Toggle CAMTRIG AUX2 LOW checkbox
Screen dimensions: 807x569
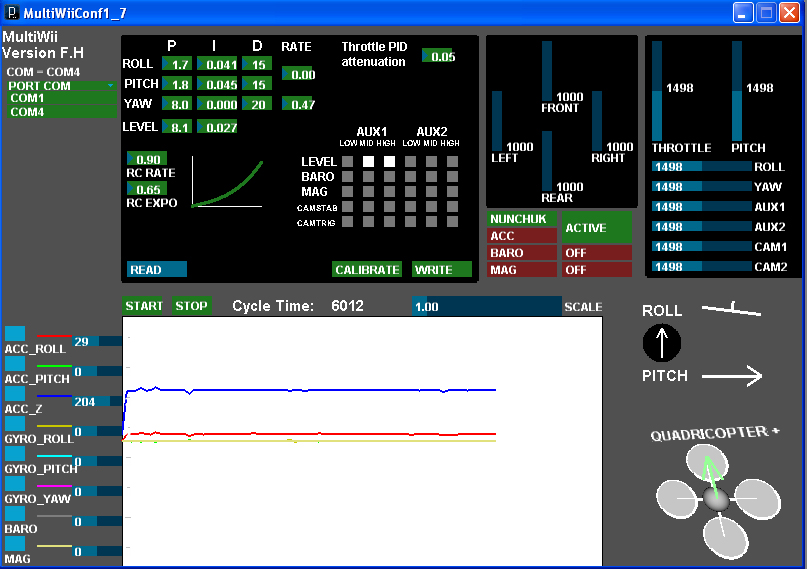tap(410, 222)
